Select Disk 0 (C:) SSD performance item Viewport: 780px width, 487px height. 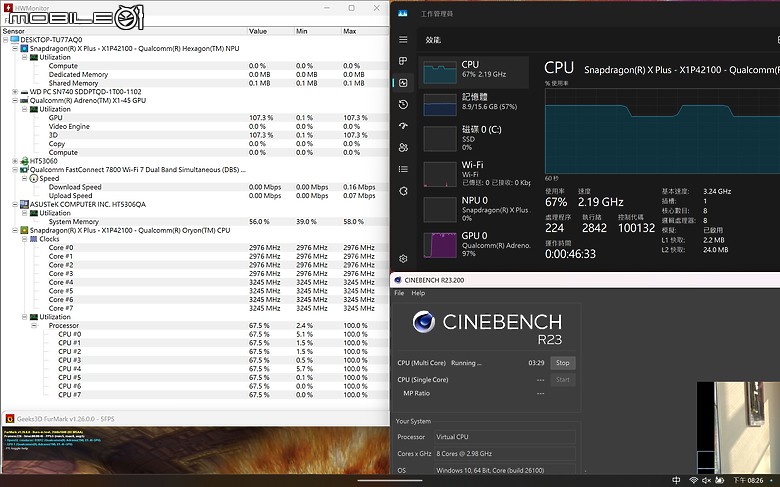tap(474, 138)
